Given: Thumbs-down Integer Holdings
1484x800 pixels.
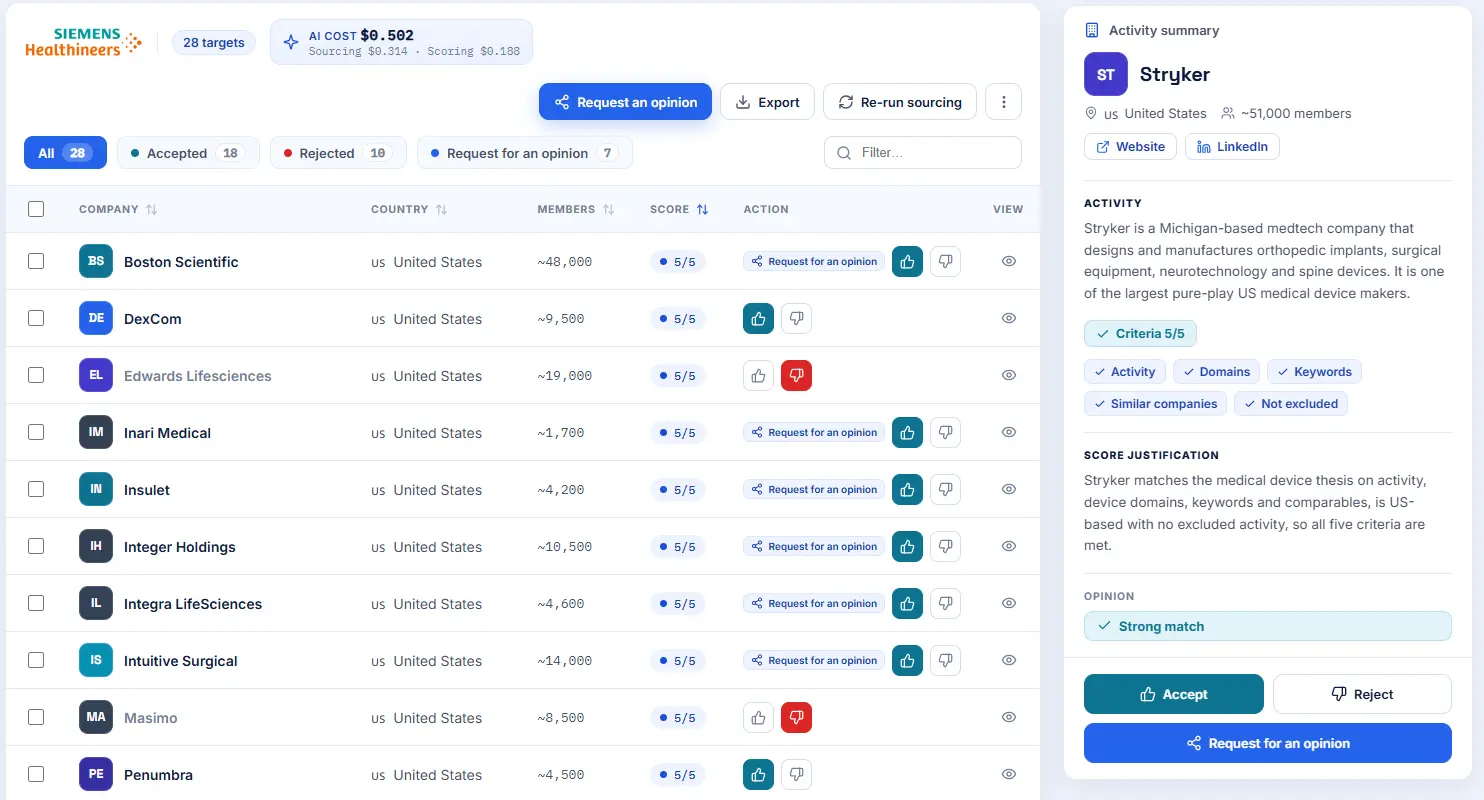Looking at the screenshot, I should pos(945,547).
